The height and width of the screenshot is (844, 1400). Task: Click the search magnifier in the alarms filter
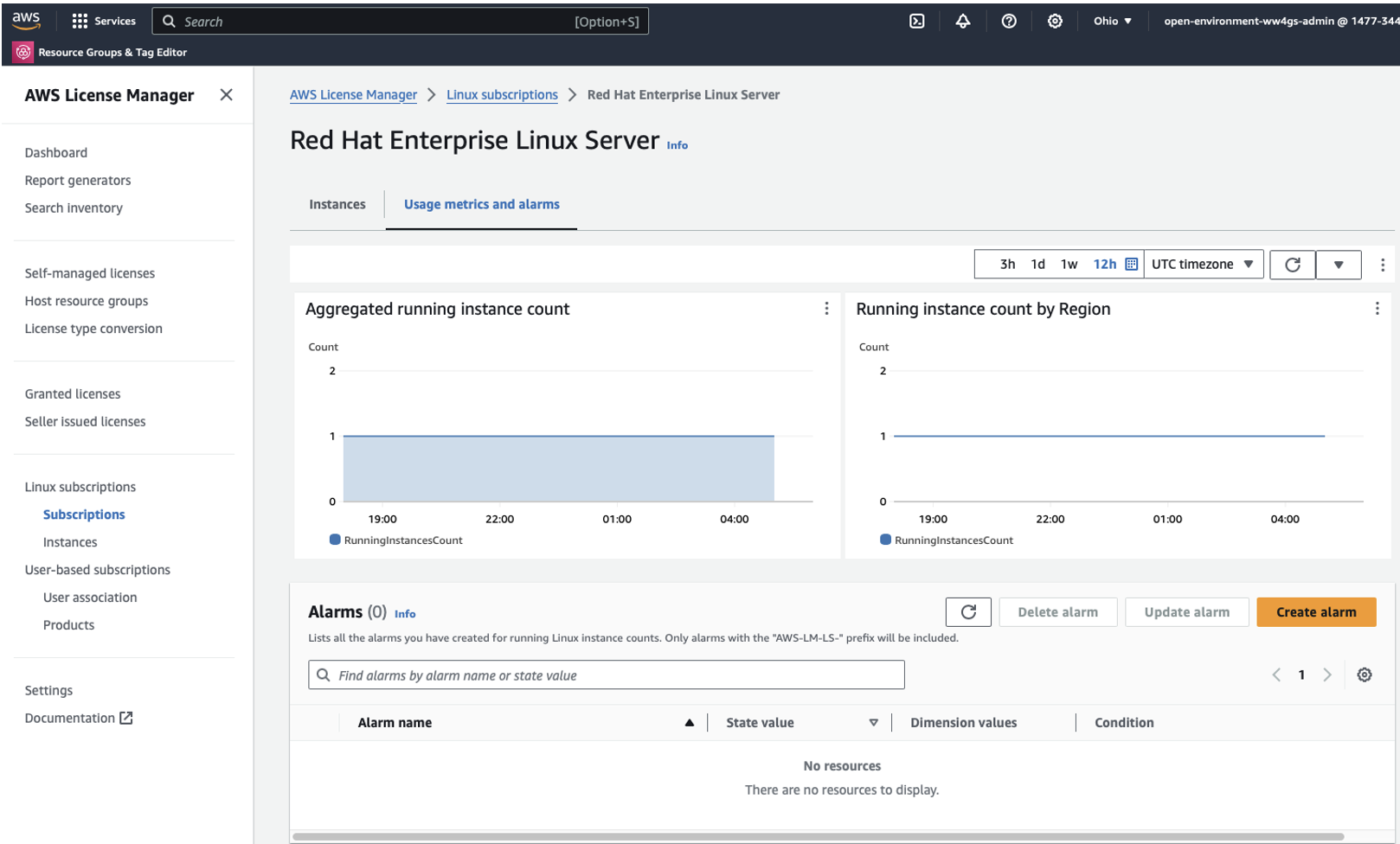pos(323,675)
